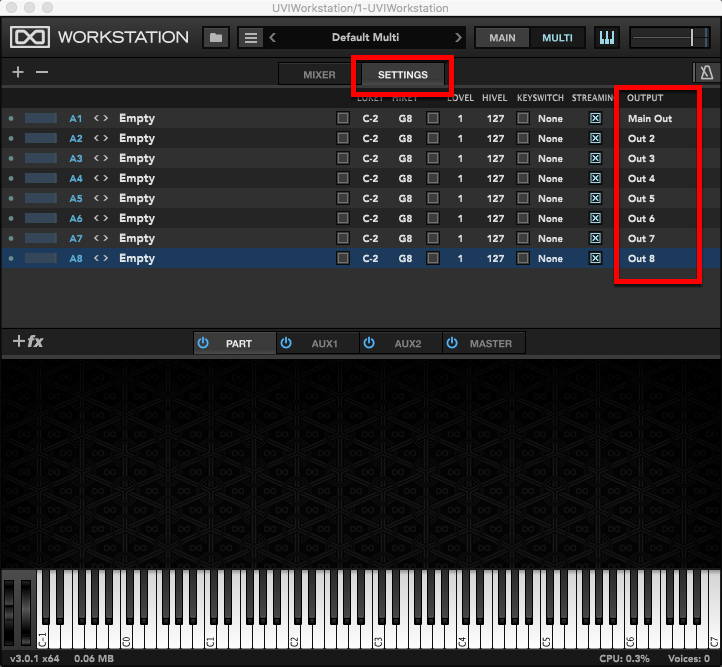Toggle power for MASTER effects
The height and width of the screenshot is (667, 722).
[x=452, y=343]
